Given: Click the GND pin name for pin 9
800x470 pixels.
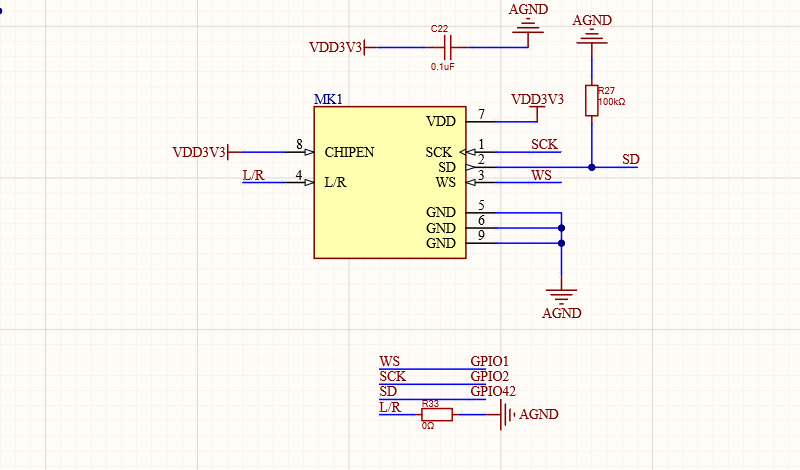Looking at the screenshot, I should click(441, 243).
